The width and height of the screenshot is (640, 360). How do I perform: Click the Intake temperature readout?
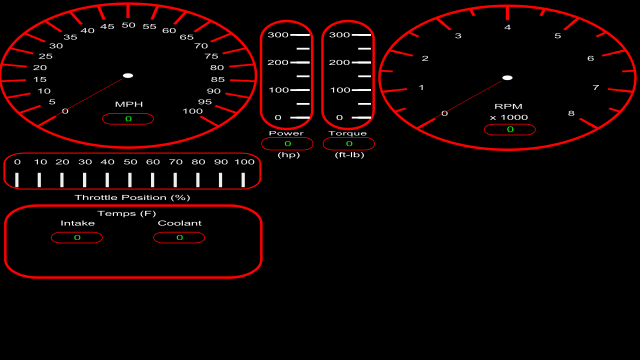(77, 238)
